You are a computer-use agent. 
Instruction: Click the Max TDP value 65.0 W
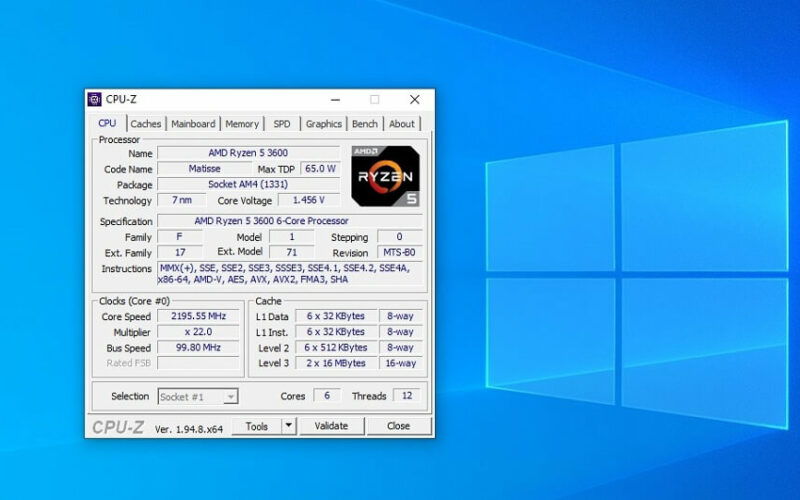coord(320,168)
